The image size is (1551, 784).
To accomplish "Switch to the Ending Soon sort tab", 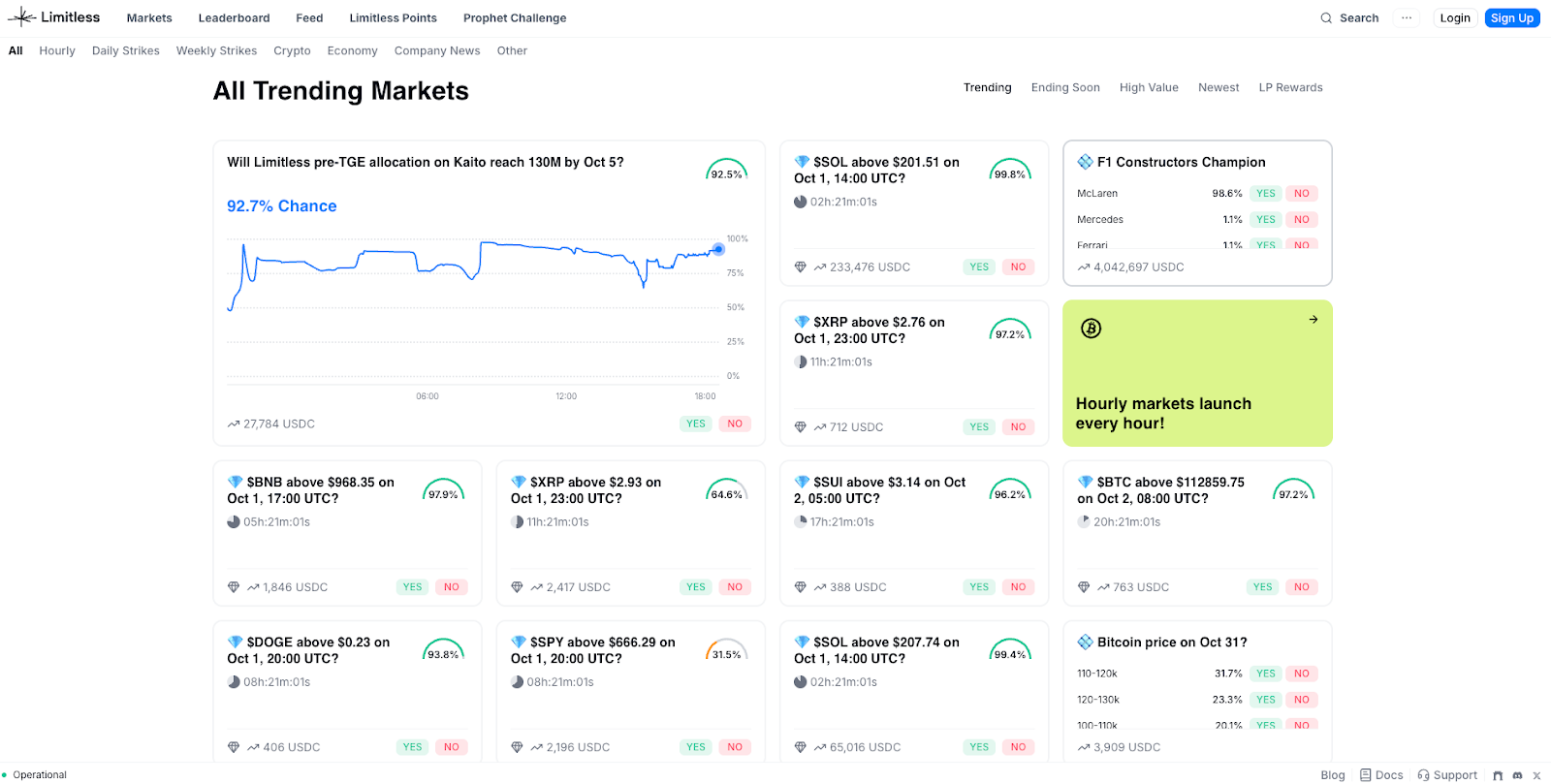I will 1065,88.
